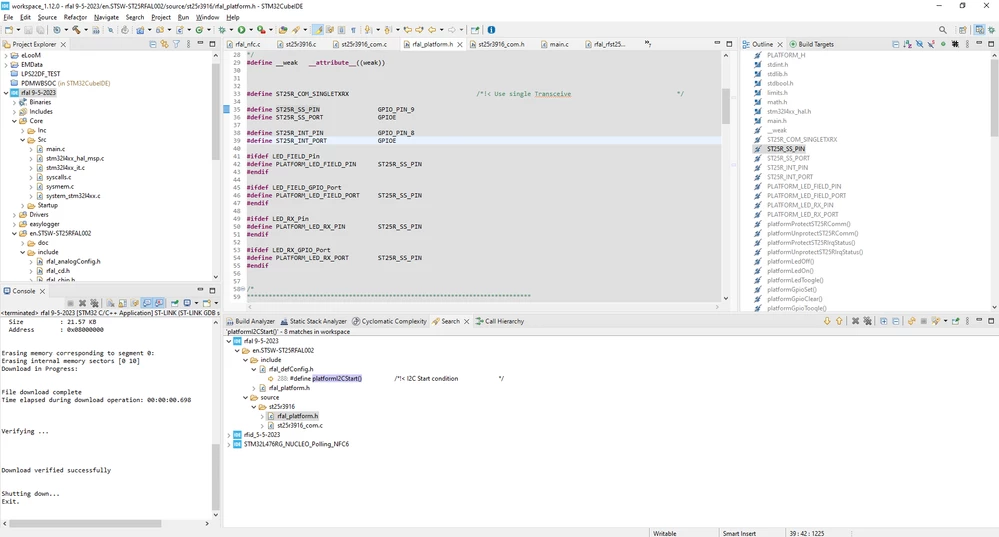999x537 pixels.
Task: Open the toolbar search magnifier icon
Action: (942, 30)
